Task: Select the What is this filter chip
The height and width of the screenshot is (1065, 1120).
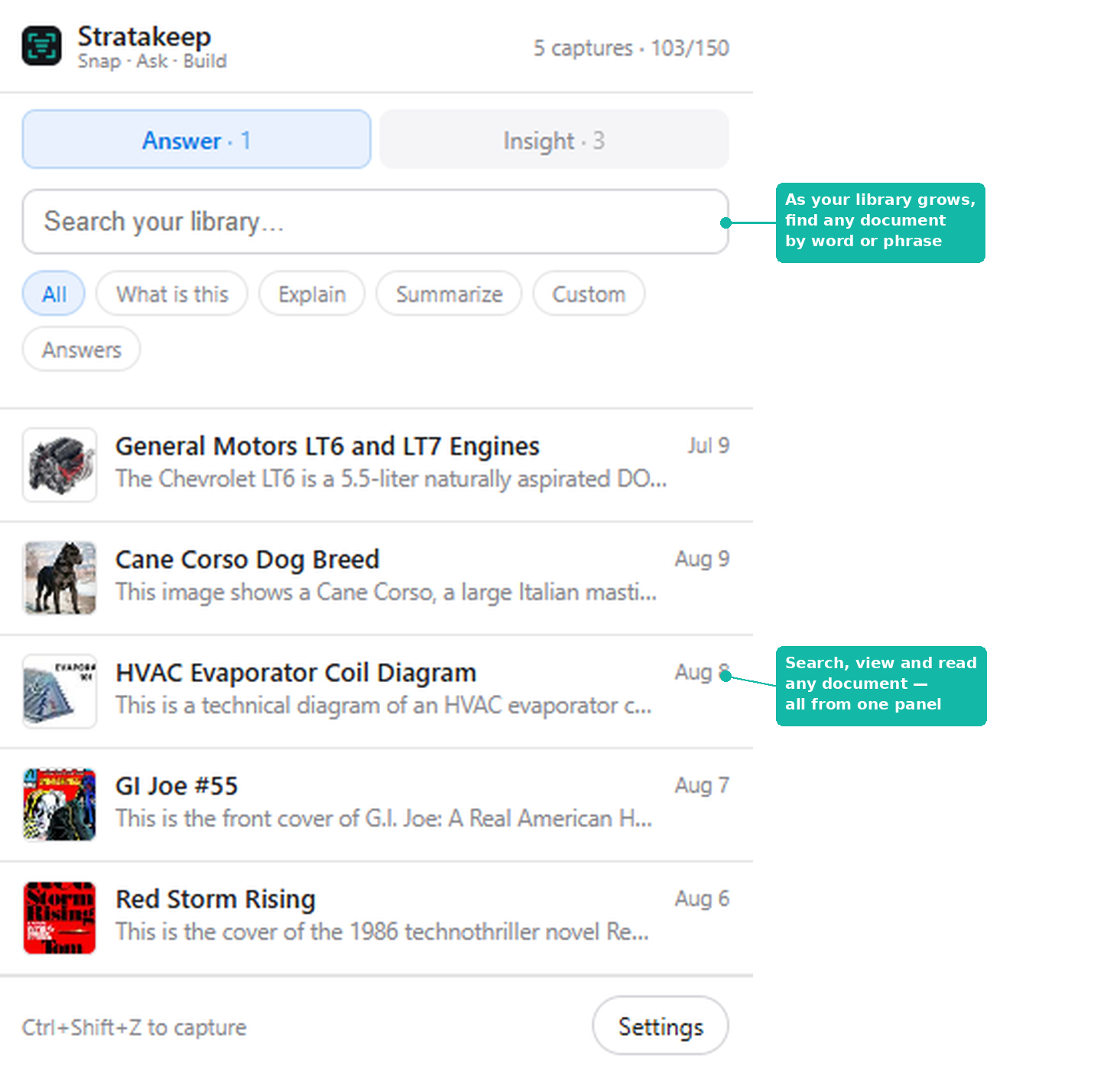Action: point(172,294)
